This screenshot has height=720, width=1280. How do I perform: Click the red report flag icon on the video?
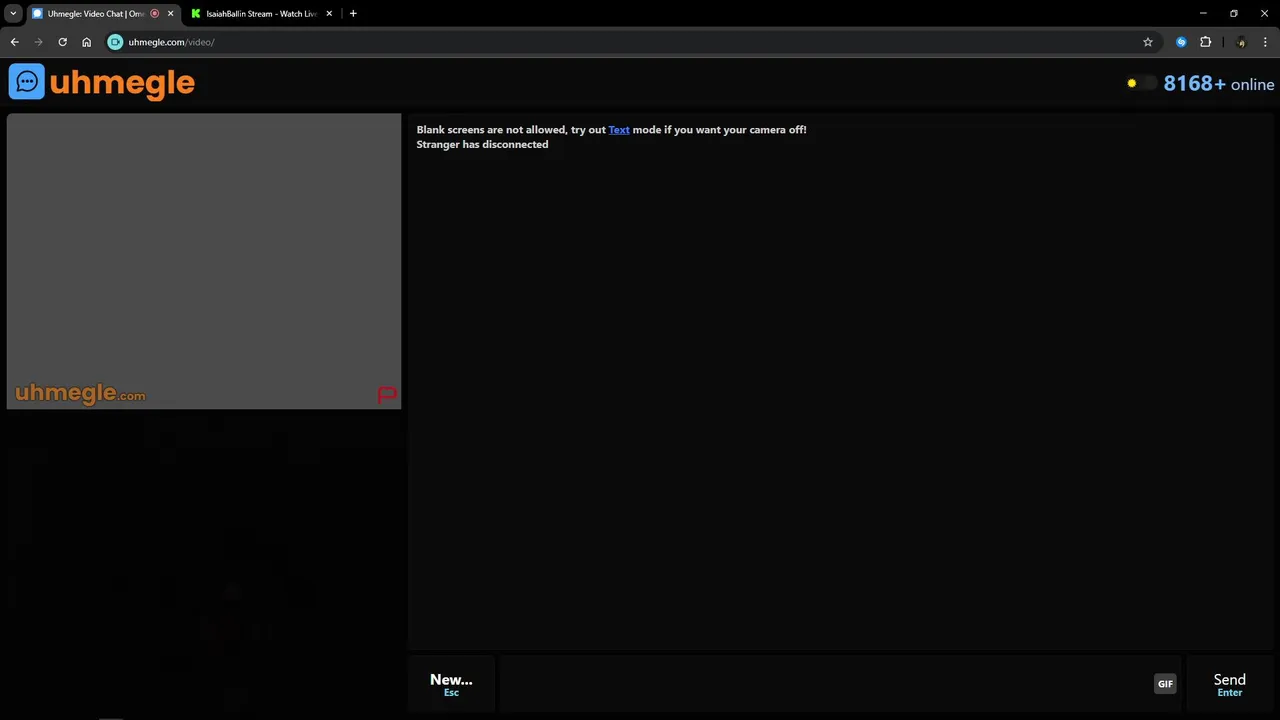pos(387,395)
